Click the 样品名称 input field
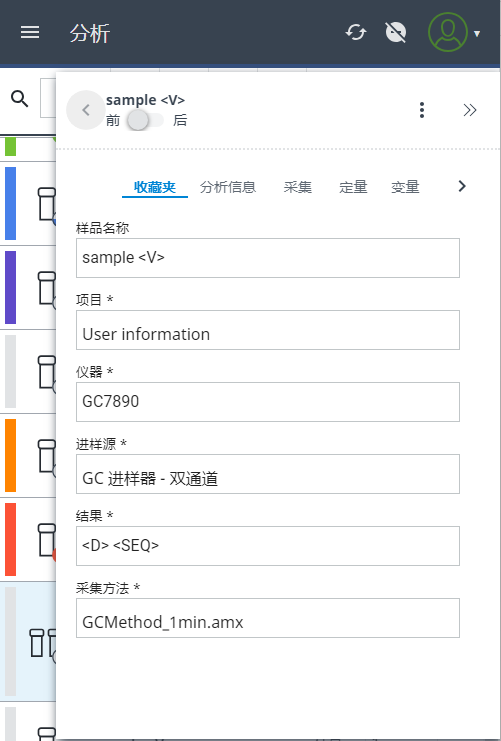 pyautogui.click(x=268, y=258)
